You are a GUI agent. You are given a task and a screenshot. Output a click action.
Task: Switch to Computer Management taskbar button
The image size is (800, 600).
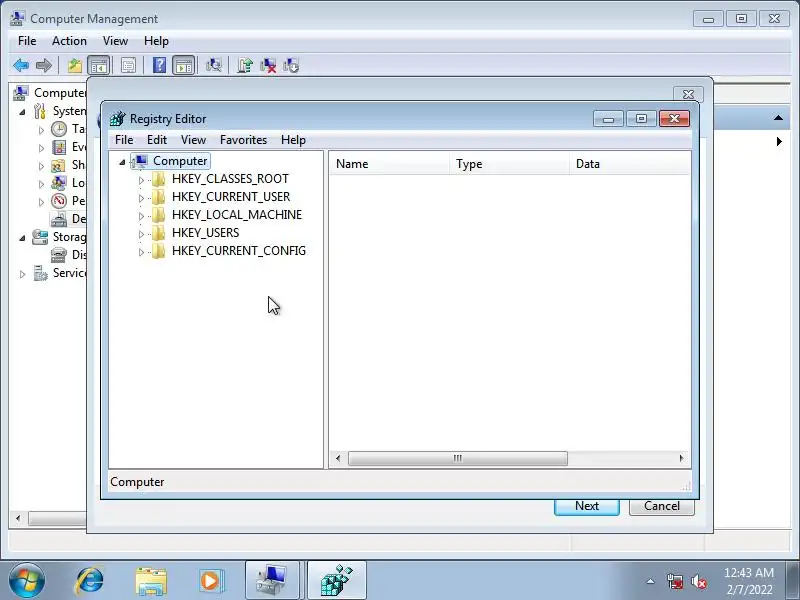[x=271, y=581]
